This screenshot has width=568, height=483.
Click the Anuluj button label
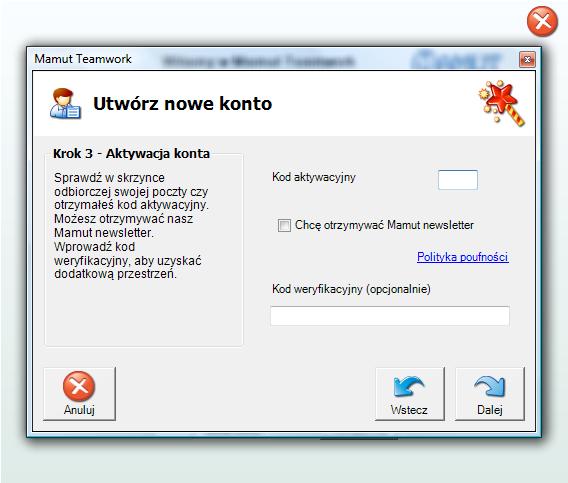coord(79,410)
